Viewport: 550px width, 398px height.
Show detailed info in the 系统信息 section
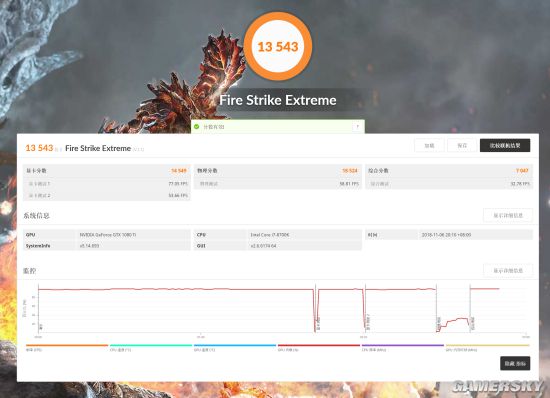508,215
